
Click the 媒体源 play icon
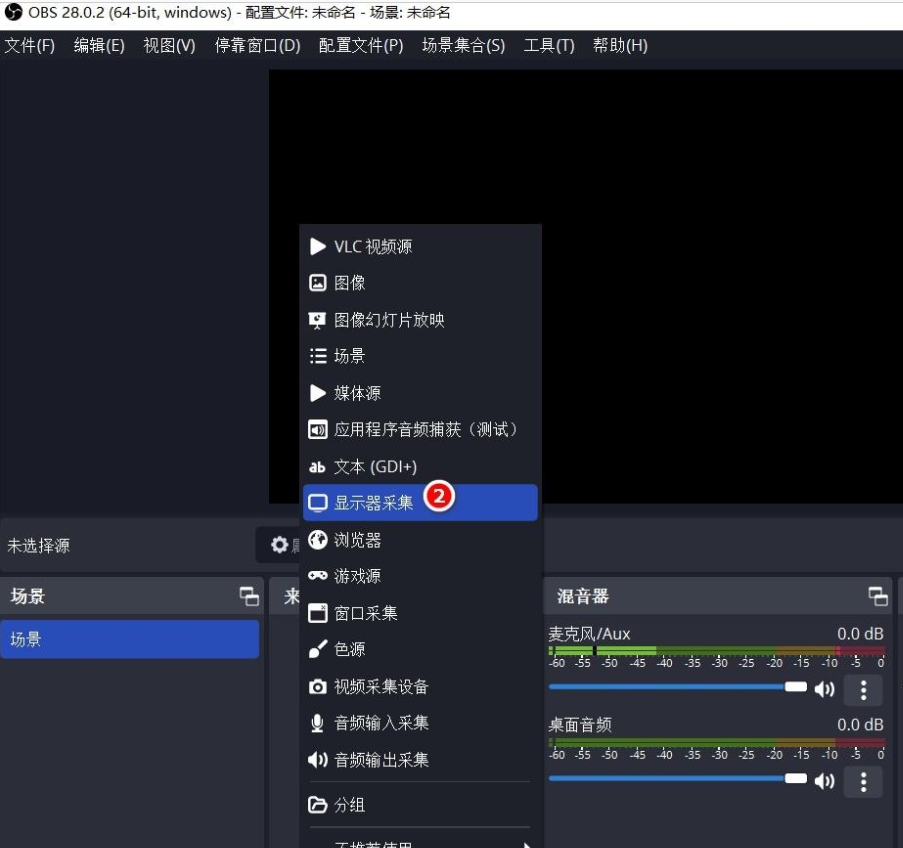[x=317, y=393]
